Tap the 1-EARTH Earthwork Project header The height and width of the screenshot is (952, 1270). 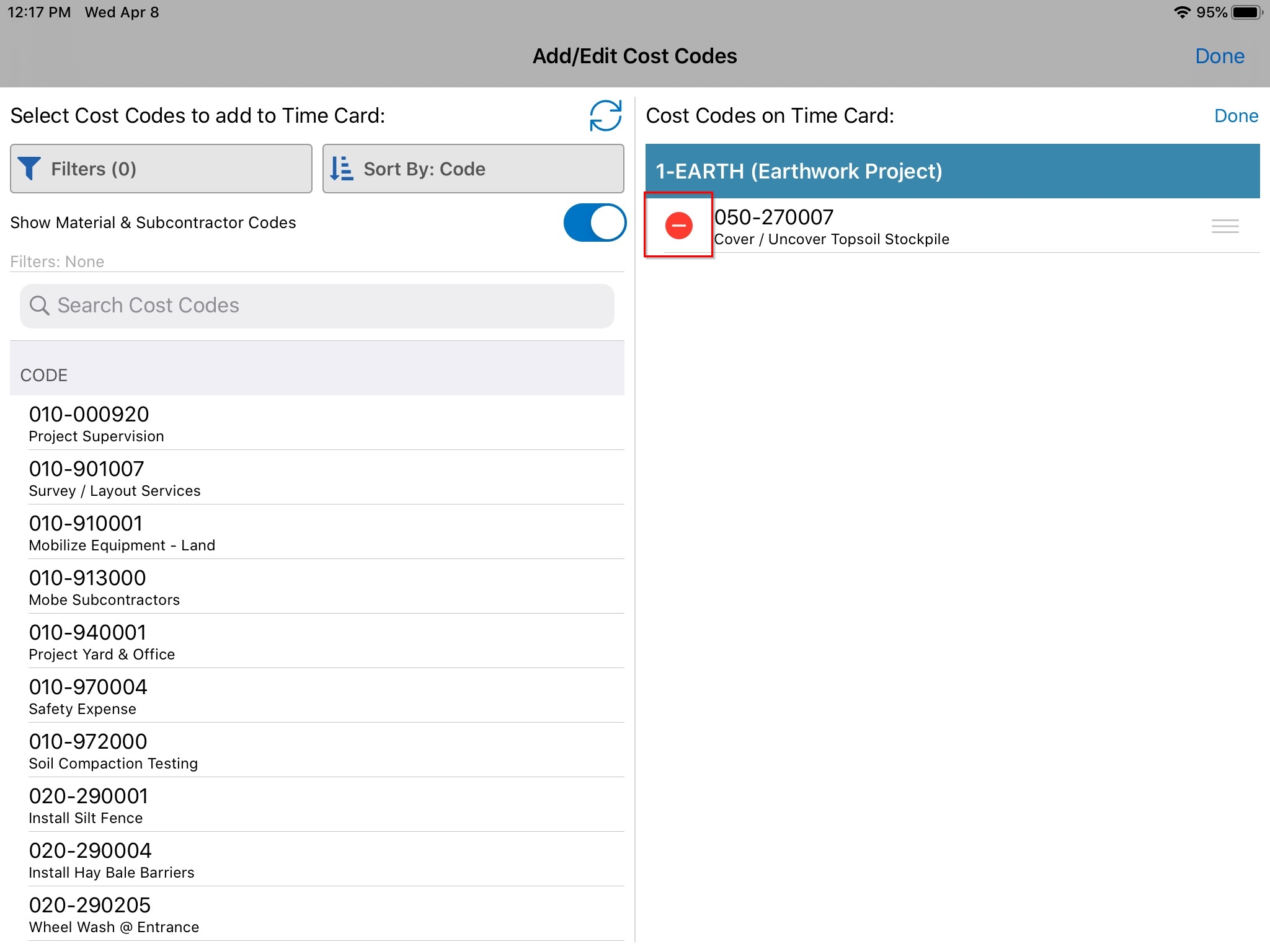coord(952,171)
